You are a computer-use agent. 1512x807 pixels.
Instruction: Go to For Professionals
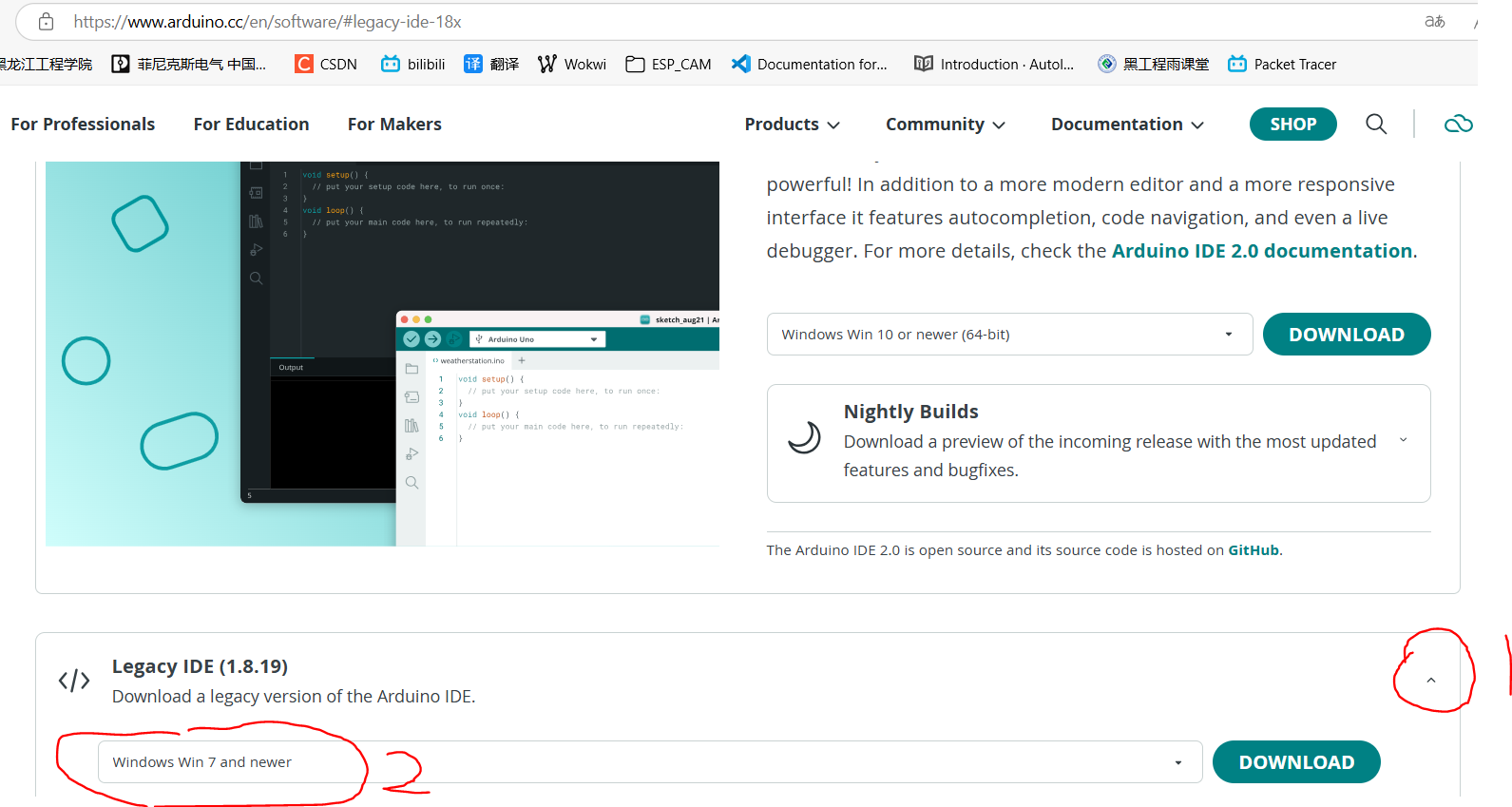(x=83, y=125)
